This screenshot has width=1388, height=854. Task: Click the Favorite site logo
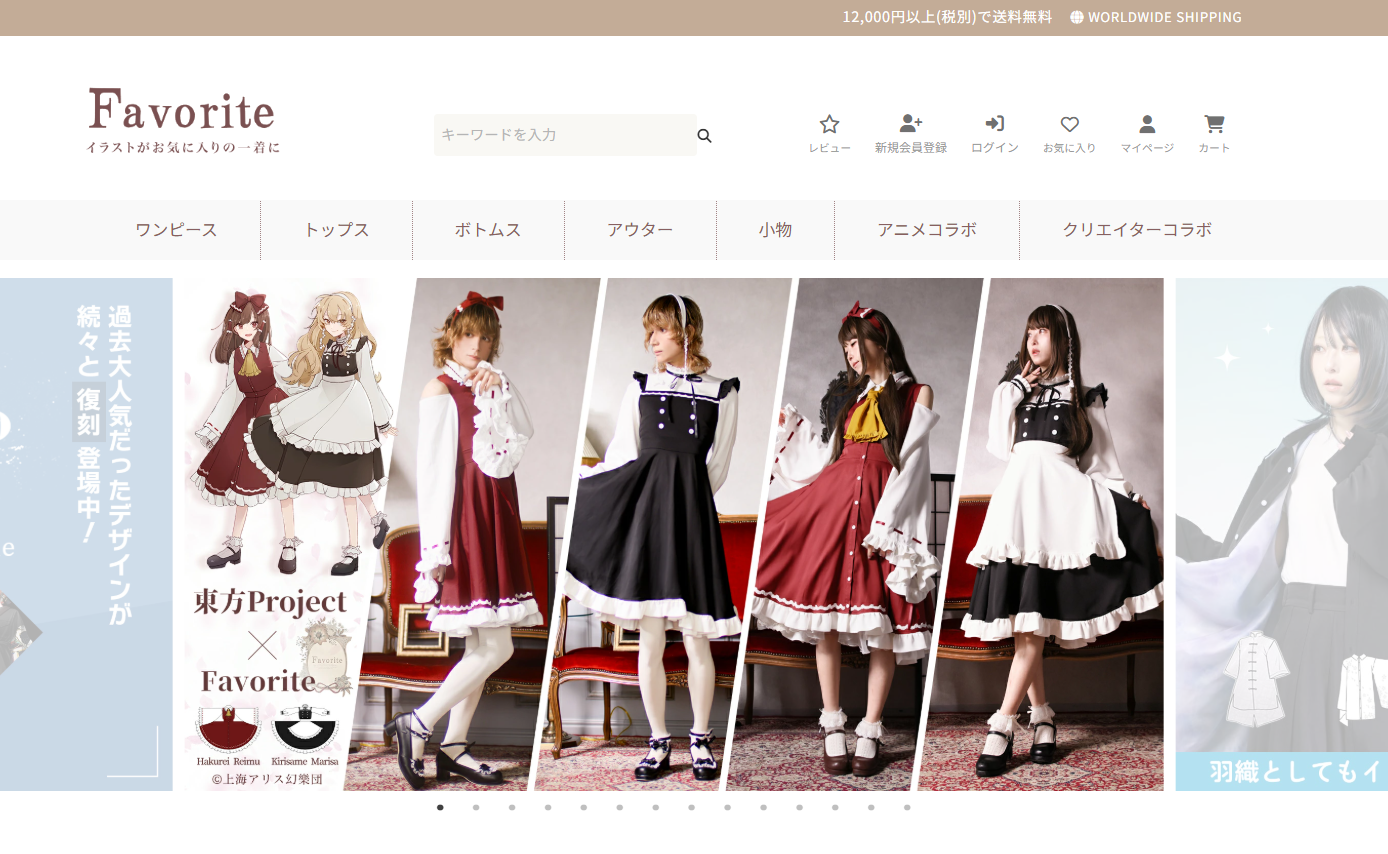183,121
